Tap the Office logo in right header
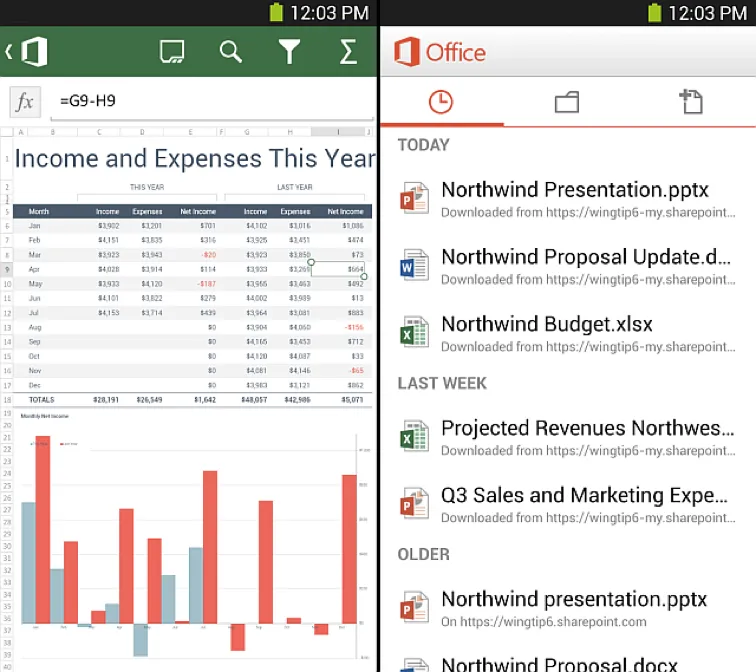 click(440, 52)
